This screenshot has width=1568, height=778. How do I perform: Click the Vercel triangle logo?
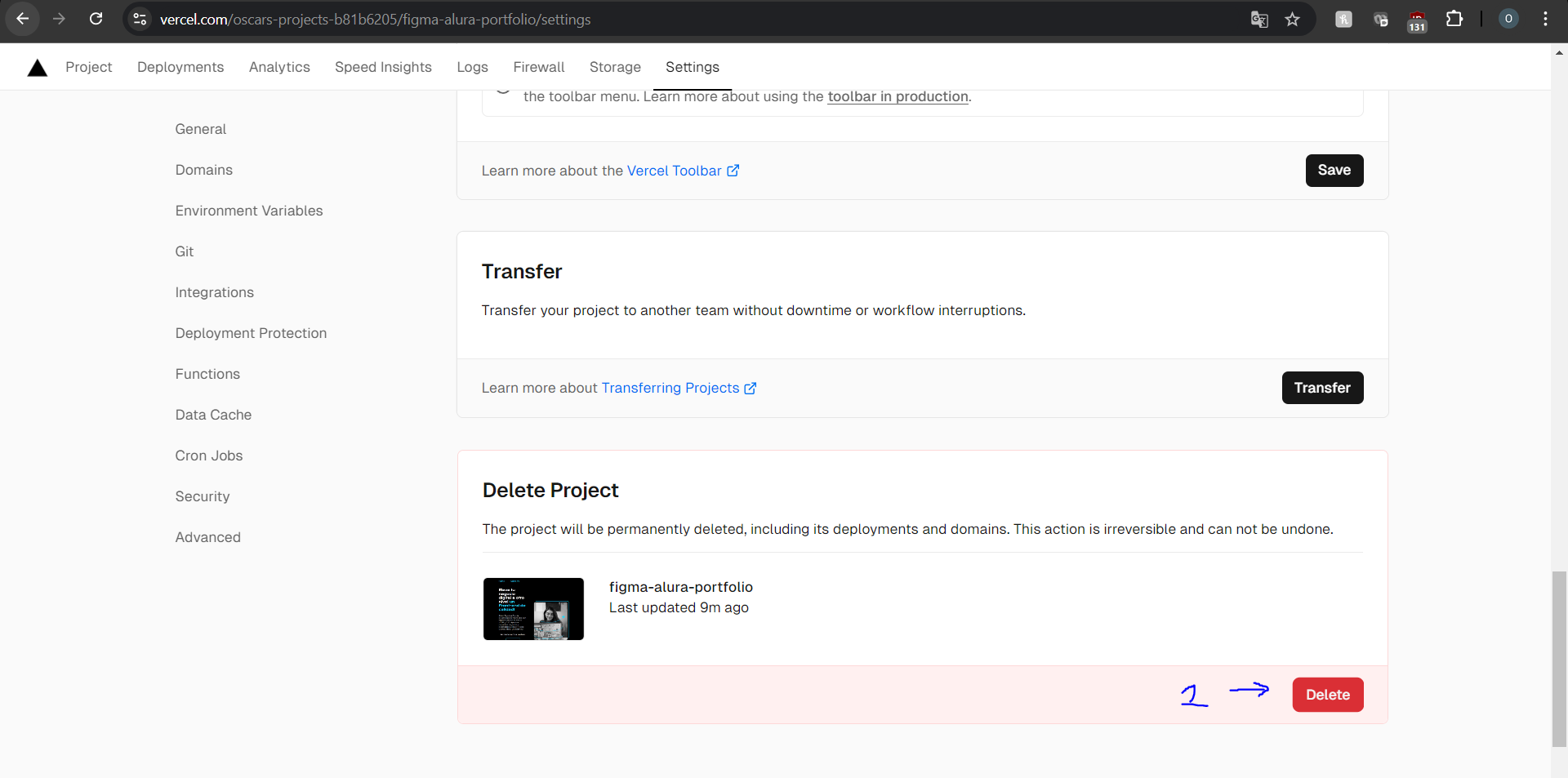click(38, 68)
